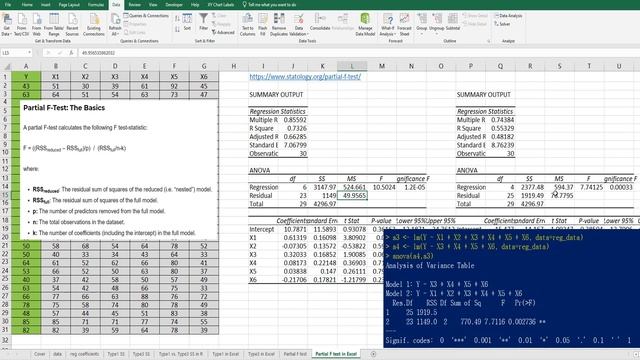Click From Text/CSV import icon

point(22,24)
